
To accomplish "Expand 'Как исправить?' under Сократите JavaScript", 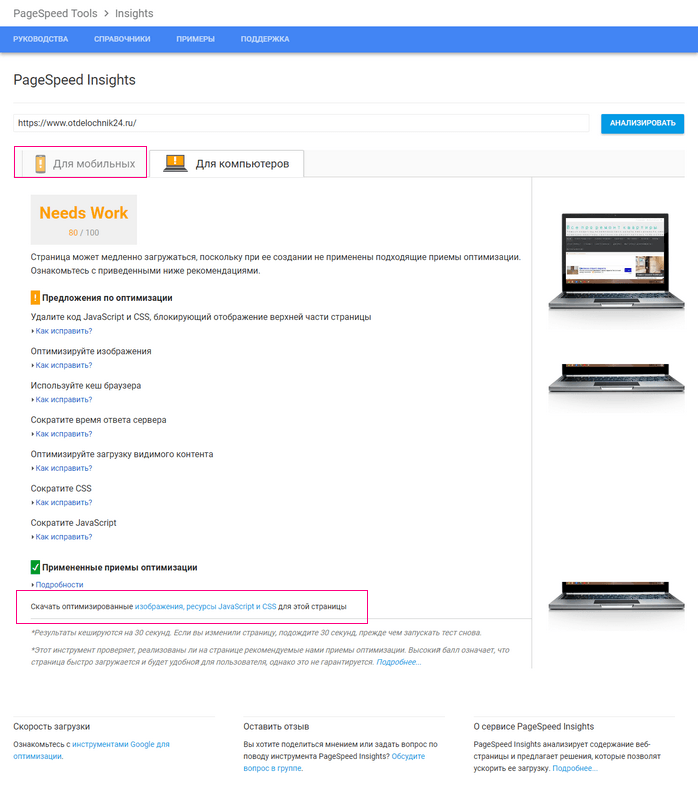I will (64, 537).
